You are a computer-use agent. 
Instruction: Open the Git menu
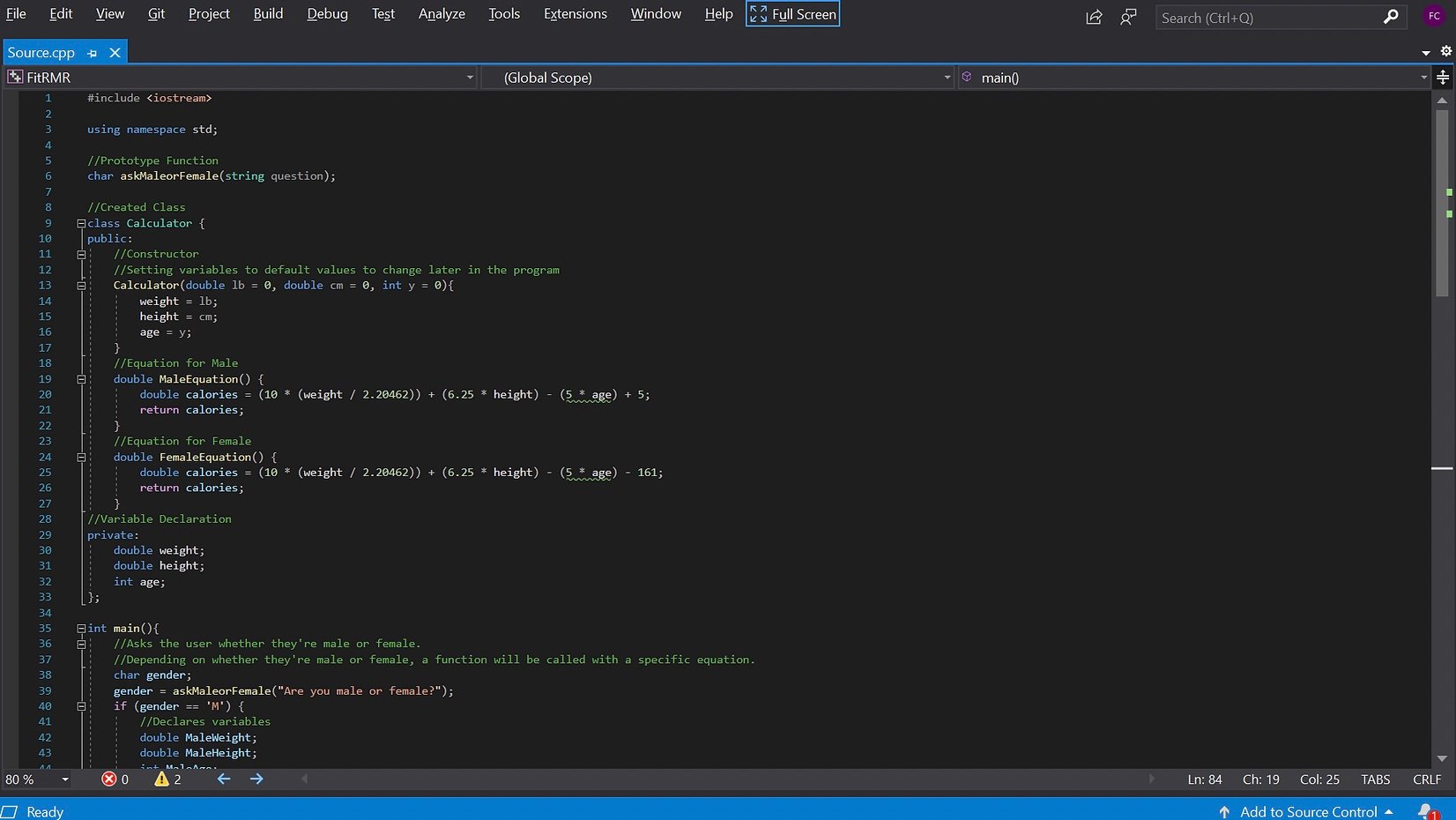click(x=156, y=14)
